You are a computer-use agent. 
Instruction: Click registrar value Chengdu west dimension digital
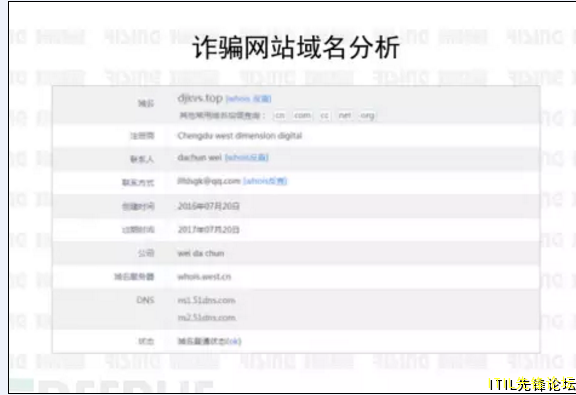tap(240, 136)
